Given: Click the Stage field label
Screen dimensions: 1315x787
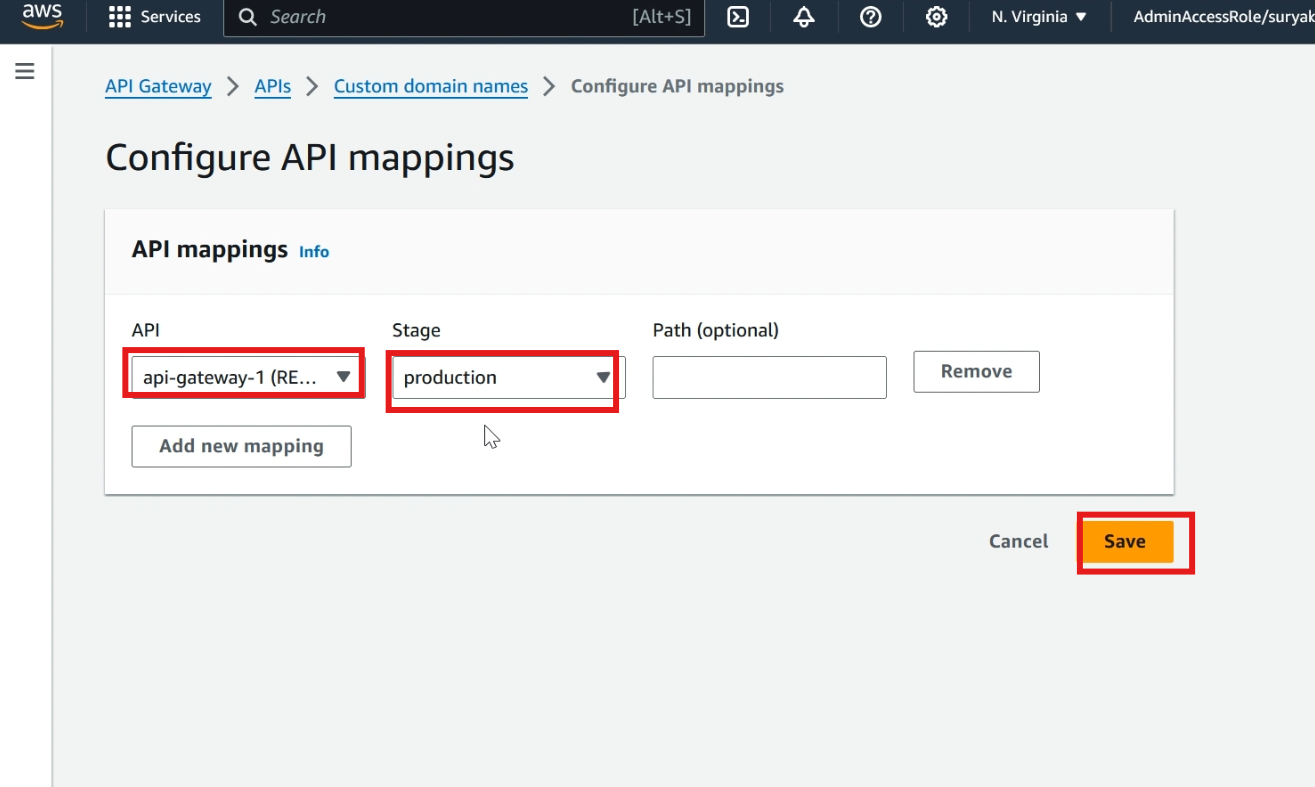Looking at the screenshot, I should coord(416,330).
